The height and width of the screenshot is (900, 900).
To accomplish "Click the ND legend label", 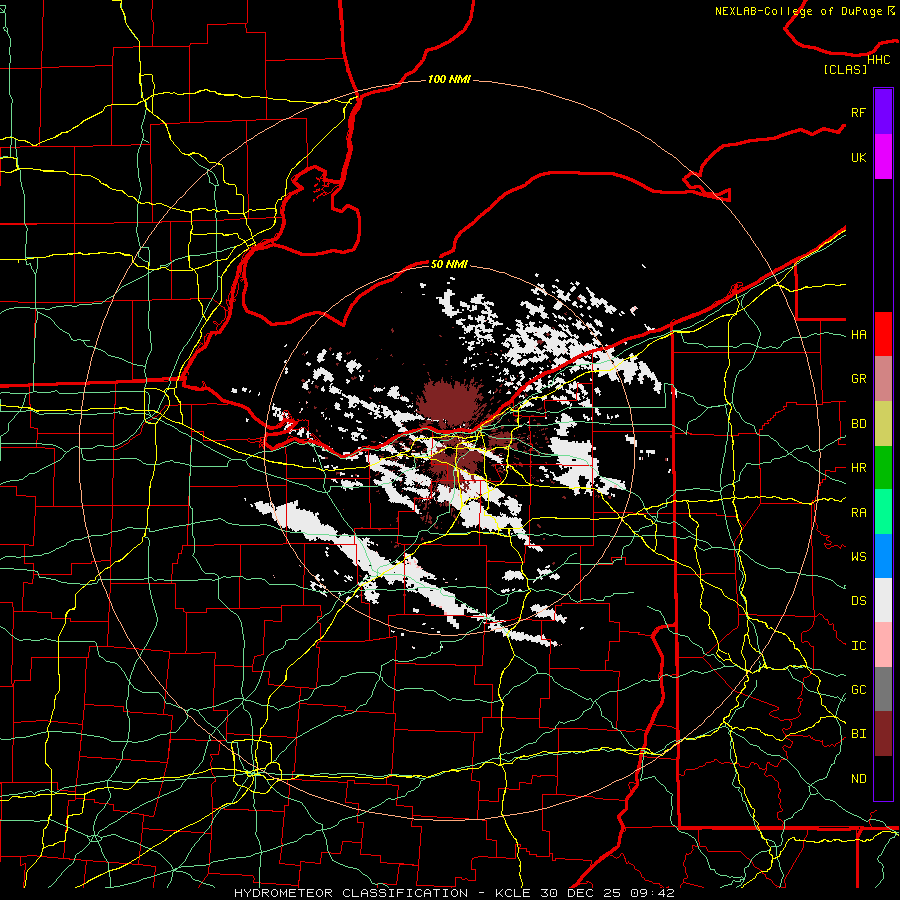I will pyautogui.click(x=858, y=779).
